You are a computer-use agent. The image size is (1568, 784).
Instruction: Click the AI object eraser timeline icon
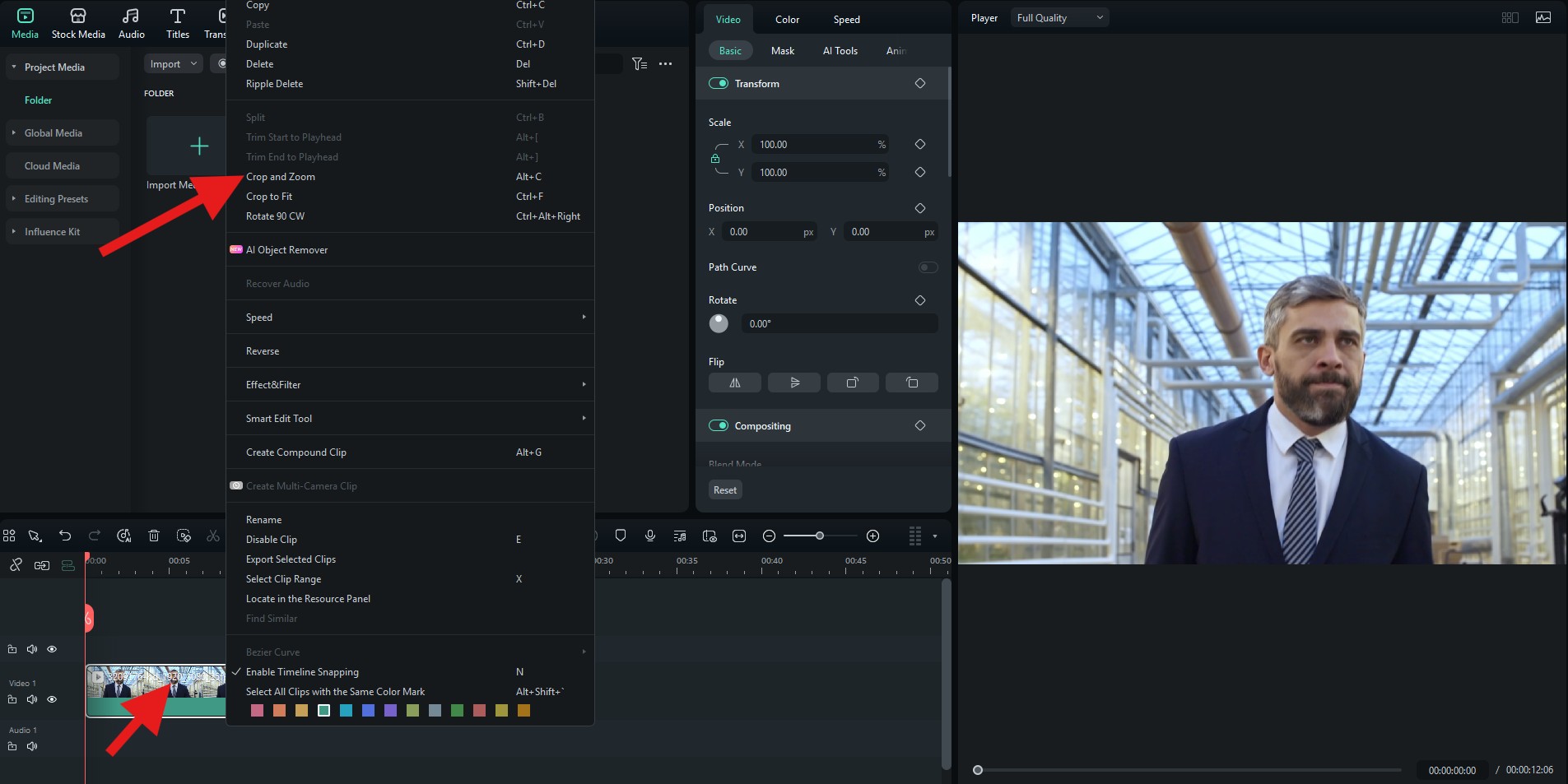[x=184, y=536]
